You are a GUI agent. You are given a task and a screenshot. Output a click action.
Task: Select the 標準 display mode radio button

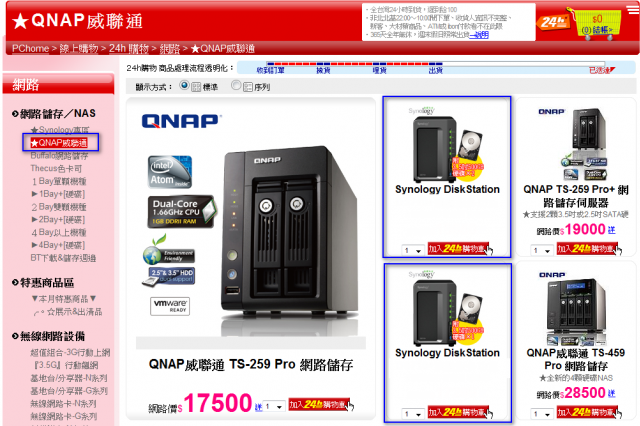(184, 85)
